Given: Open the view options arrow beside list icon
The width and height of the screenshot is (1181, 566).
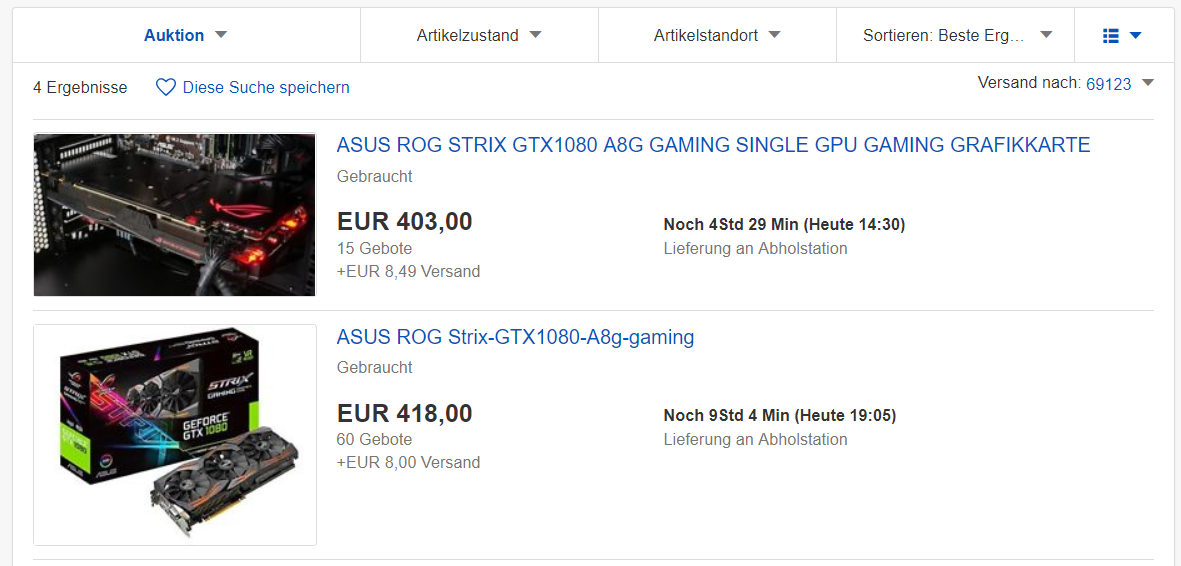Looking at the screenshot, I should point(1135,36).
